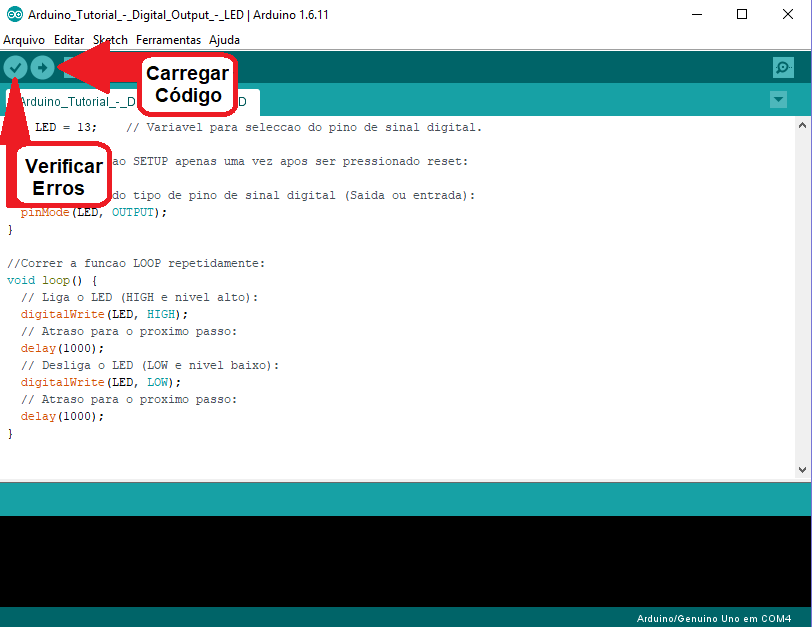Click the comment '//Correr a funcao LOOP repetidamente:'
The height and width of the screenshot is (627, 812).
click(x=136, y=264)
